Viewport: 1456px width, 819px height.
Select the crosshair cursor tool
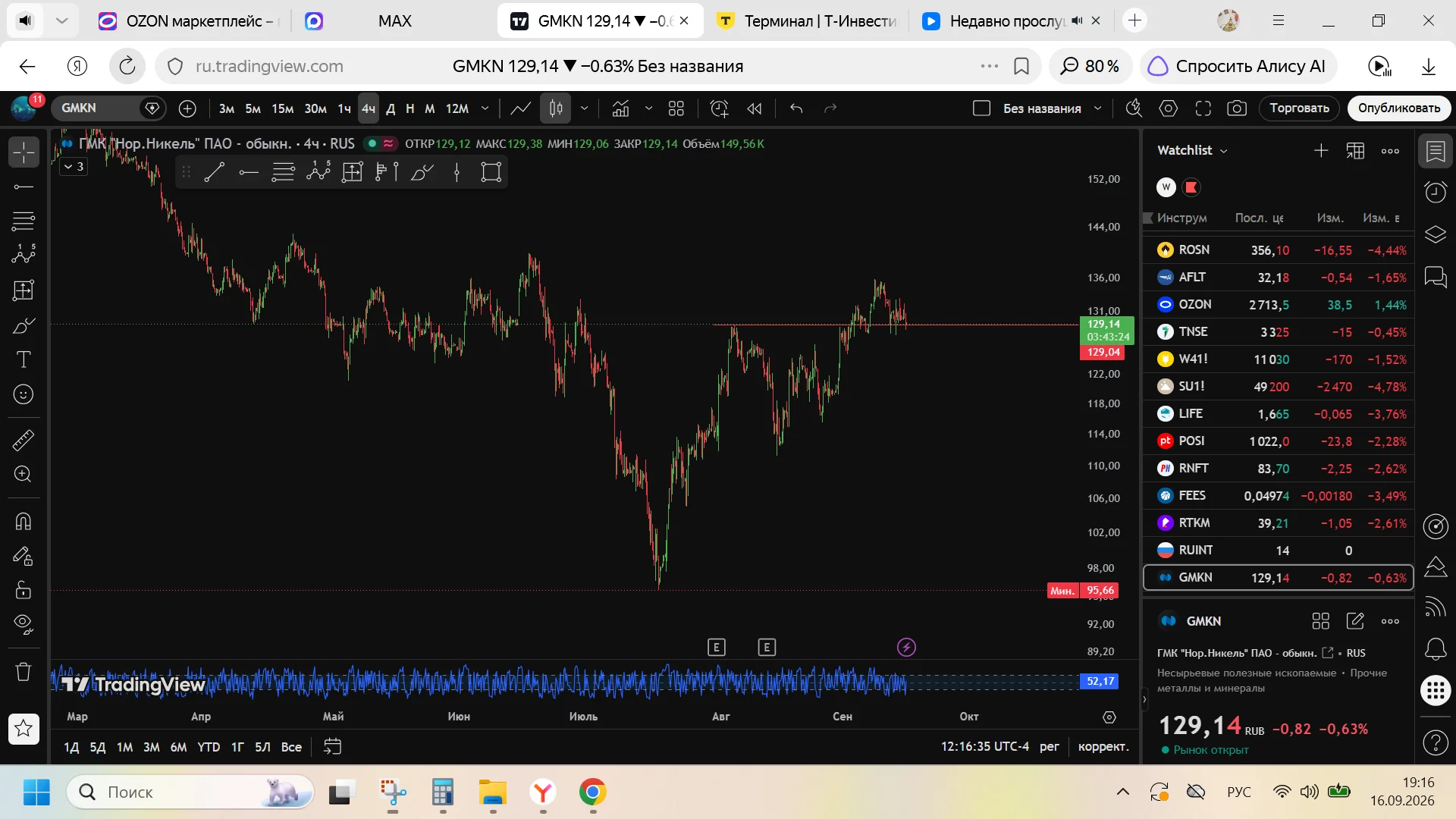tap(24, 152)
